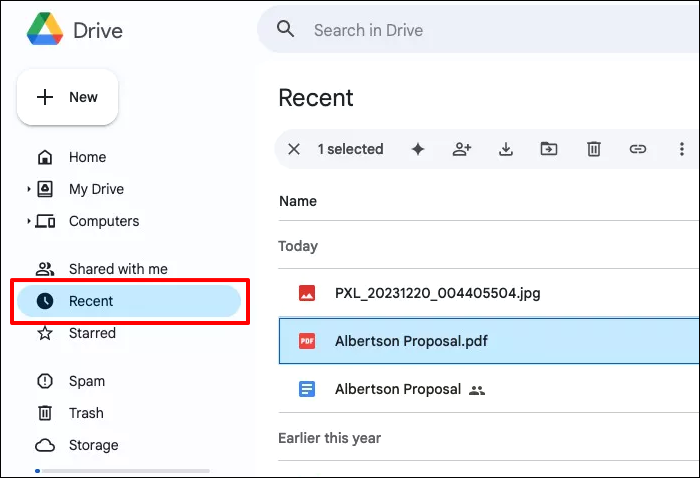Image resolution: width=700 pixels, height=478 pixels.
Task: Expand the My Drive tree
Action: click(x=29, y=189)
